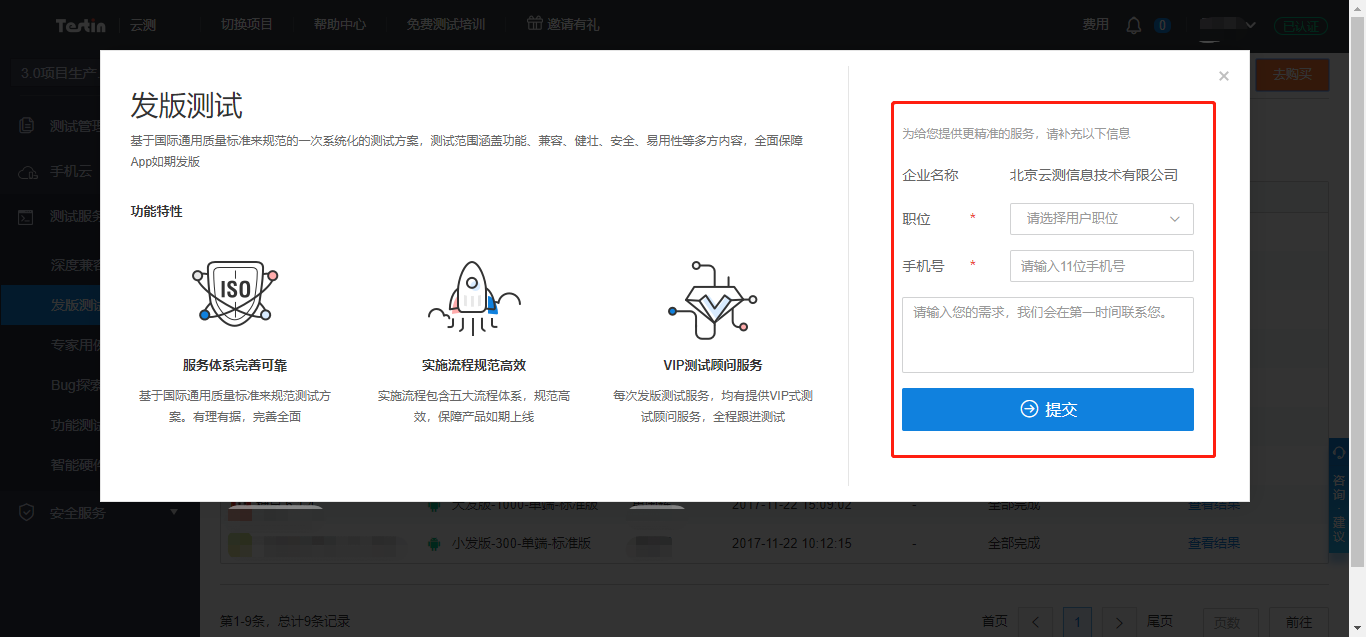Click the 手机云 cloud icon

(x=28, y=172)
